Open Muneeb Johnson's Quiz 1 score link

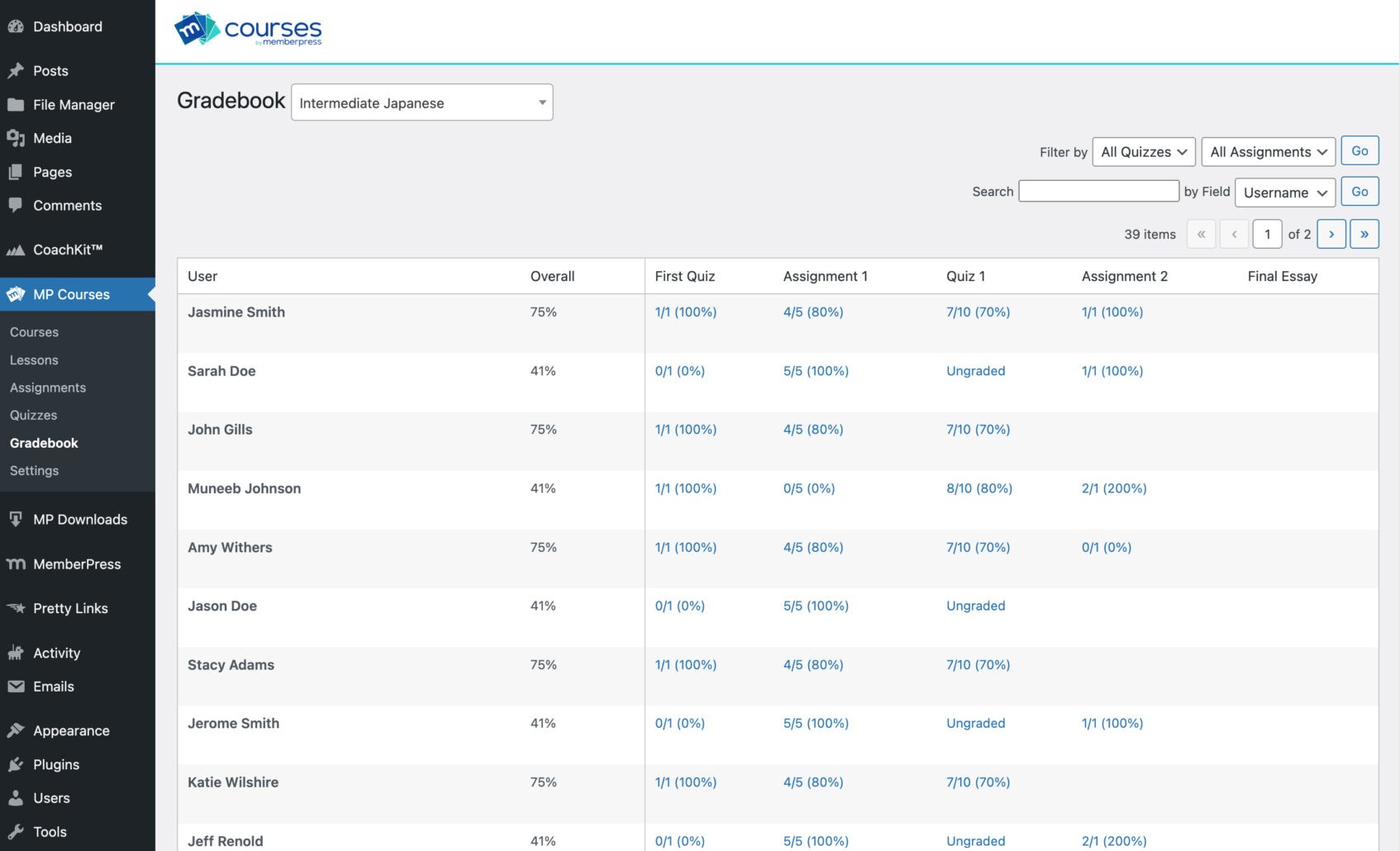pyautogui.click(x=979, y=488)
